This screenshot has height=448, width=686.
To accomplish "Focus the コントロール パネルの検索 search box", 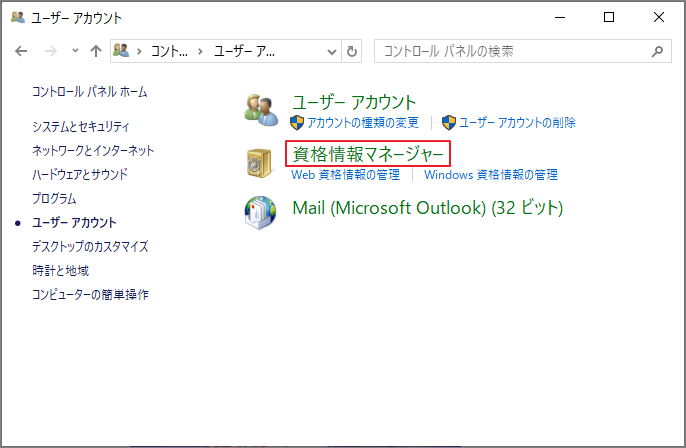I will (522, 51).
